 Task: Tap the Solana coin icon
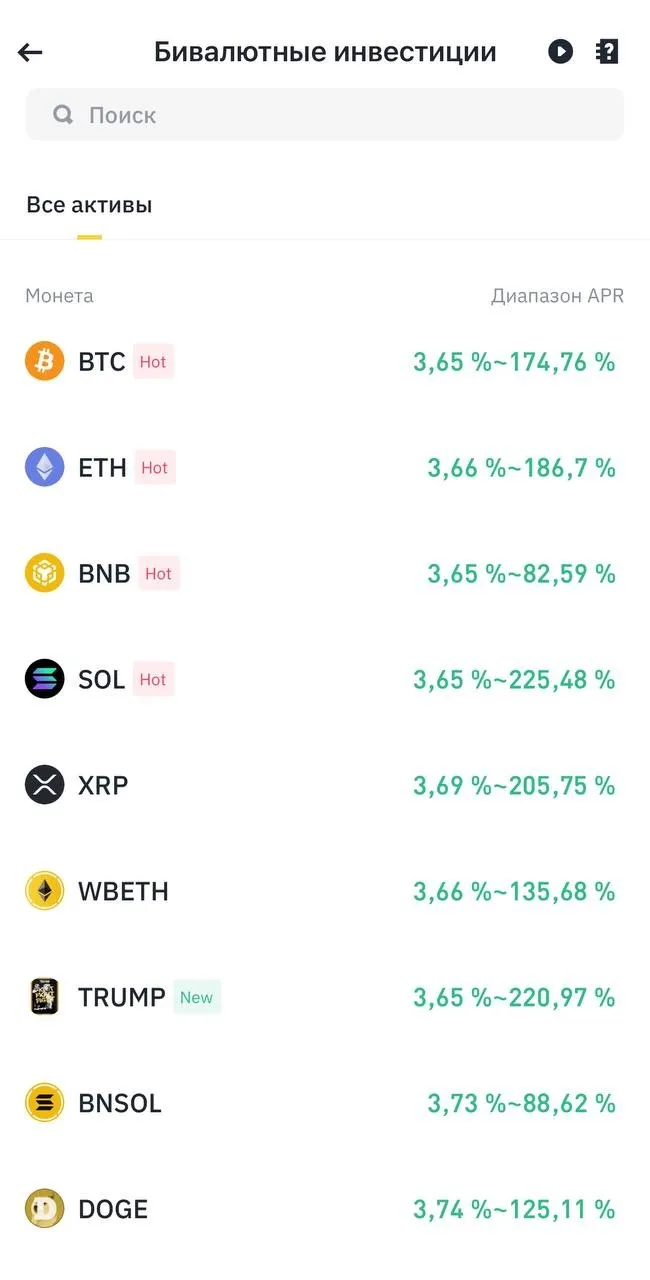coord(44,679)
